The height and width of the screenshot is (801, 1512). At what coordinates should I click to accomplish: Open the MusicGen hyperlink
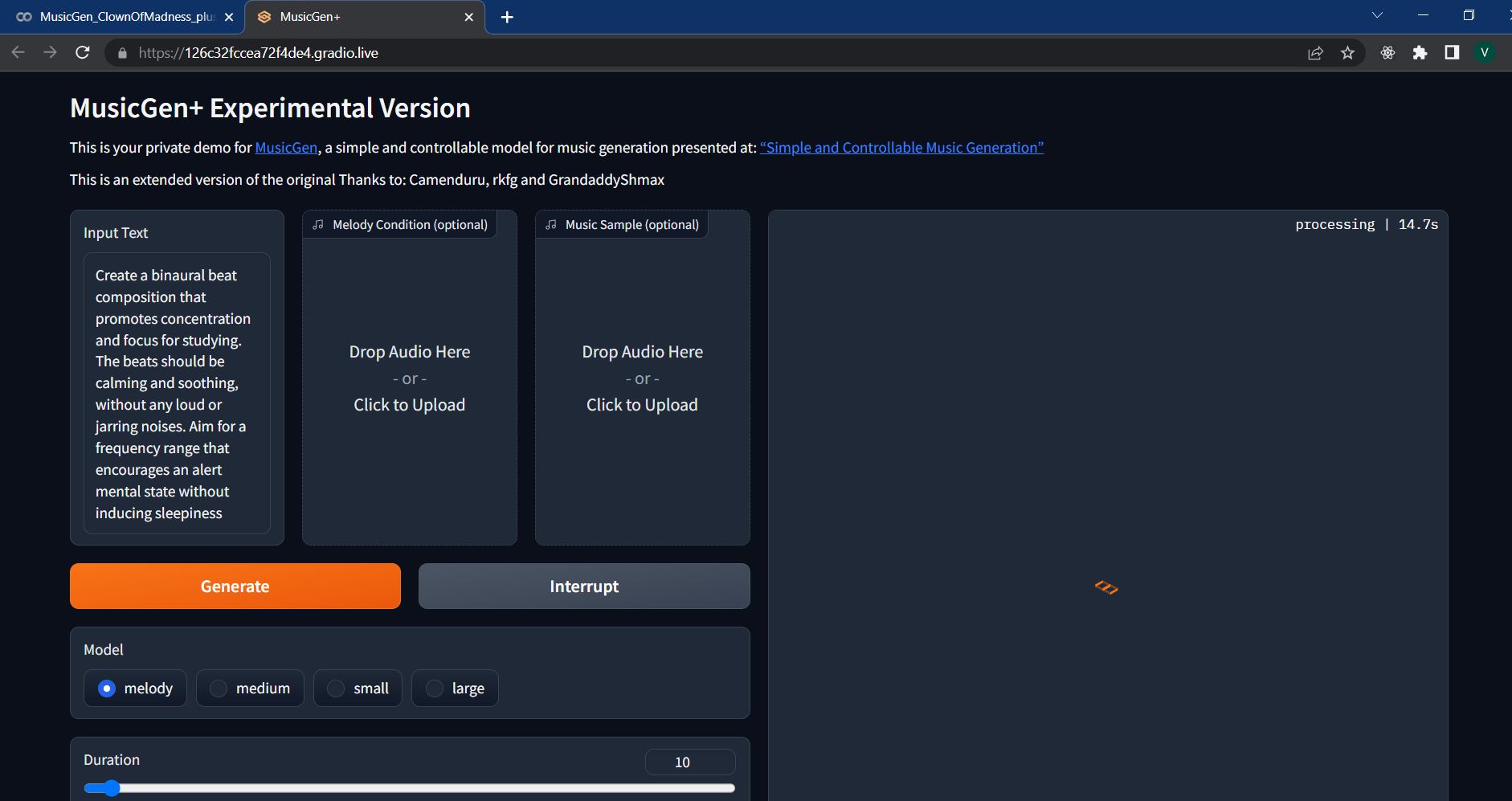click(x=286, y=148)
